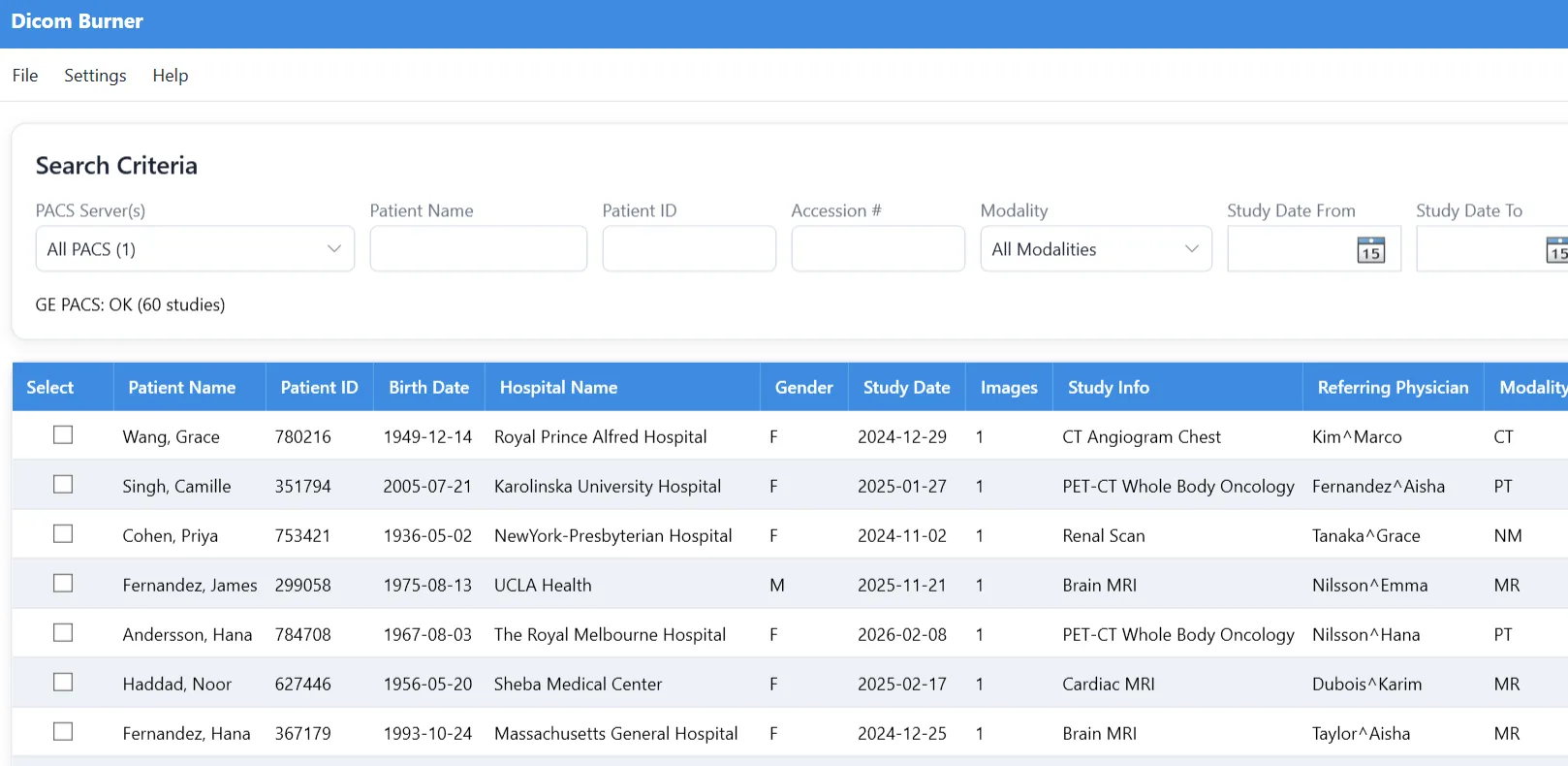
Task: Tick the checkbox for Wang, Grace
Action: click(63, 435)
